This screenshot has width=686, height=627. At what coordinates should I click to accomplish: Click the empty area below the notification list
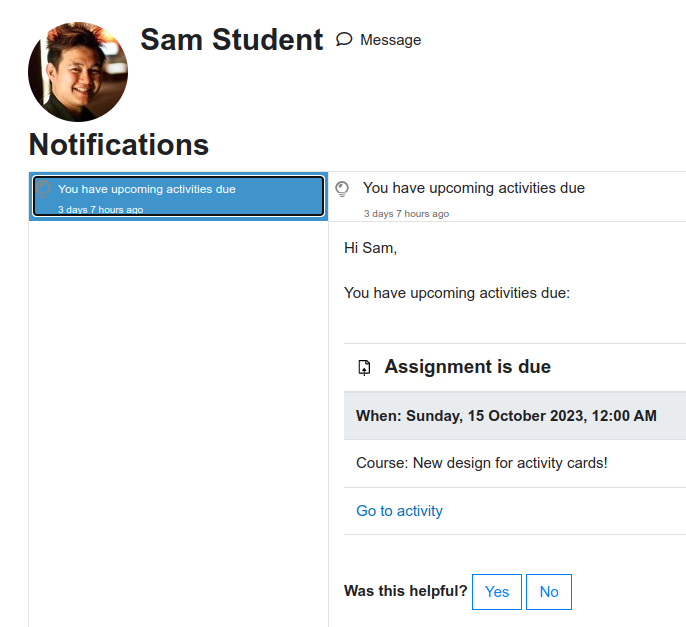click(x=178, y=420)
